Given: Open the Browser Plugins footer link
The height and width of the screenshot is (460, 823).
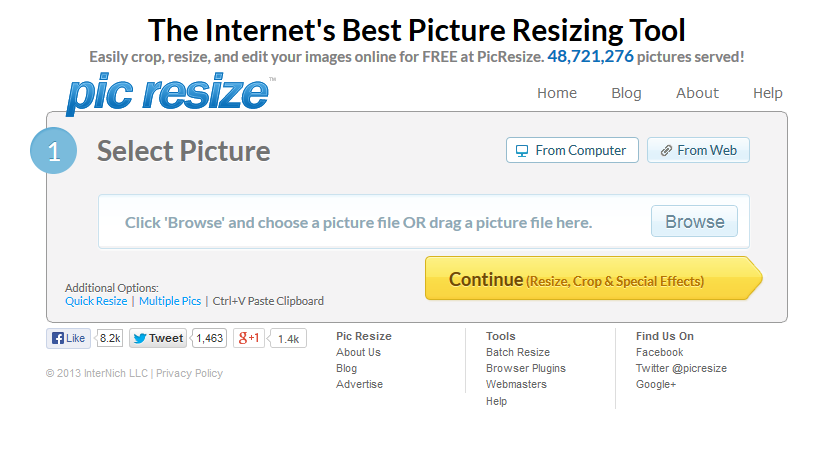Looking at the screenshot, I should click(x=525, y=368).
